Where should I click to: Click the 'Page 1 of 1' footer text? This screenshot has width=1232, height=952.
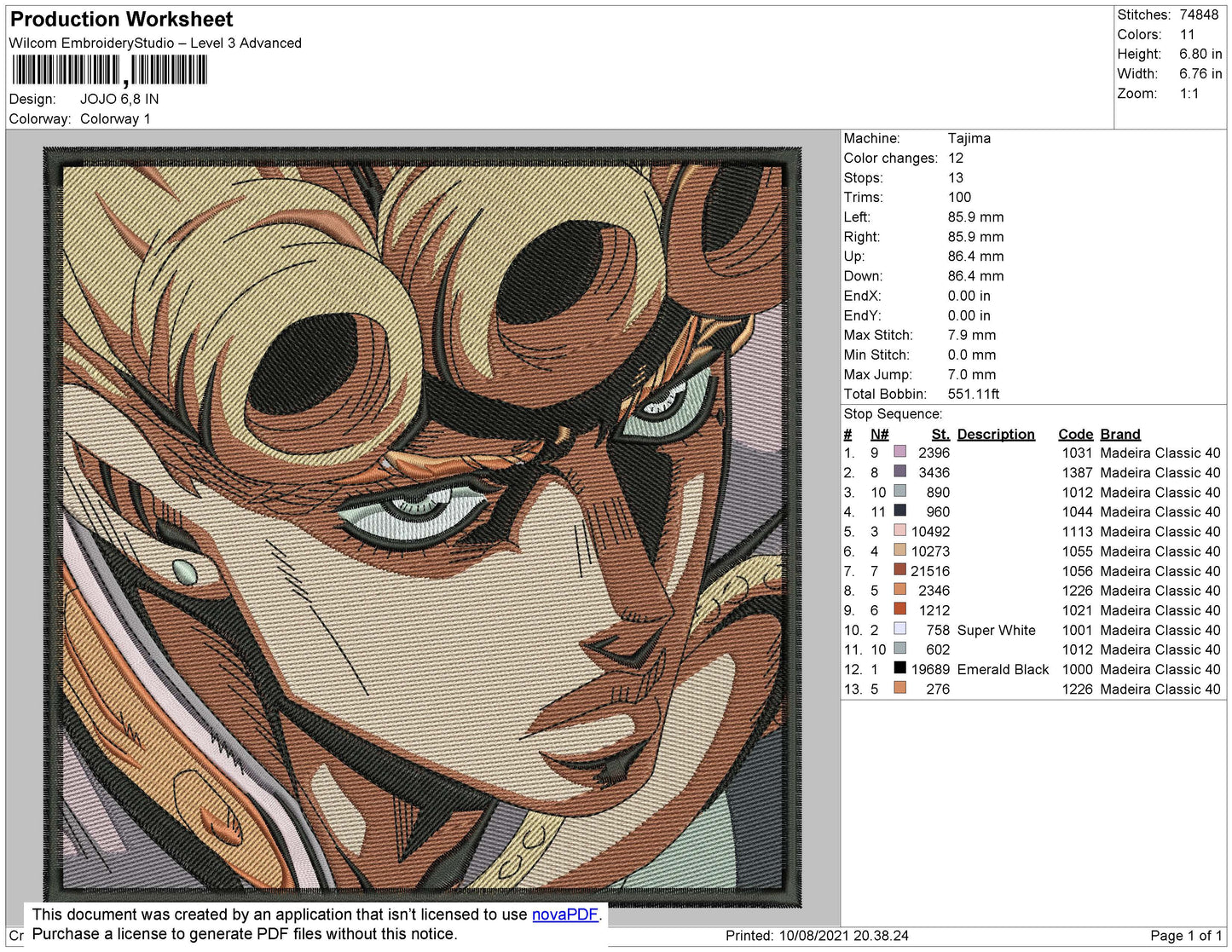click(x=1186, y=935)
